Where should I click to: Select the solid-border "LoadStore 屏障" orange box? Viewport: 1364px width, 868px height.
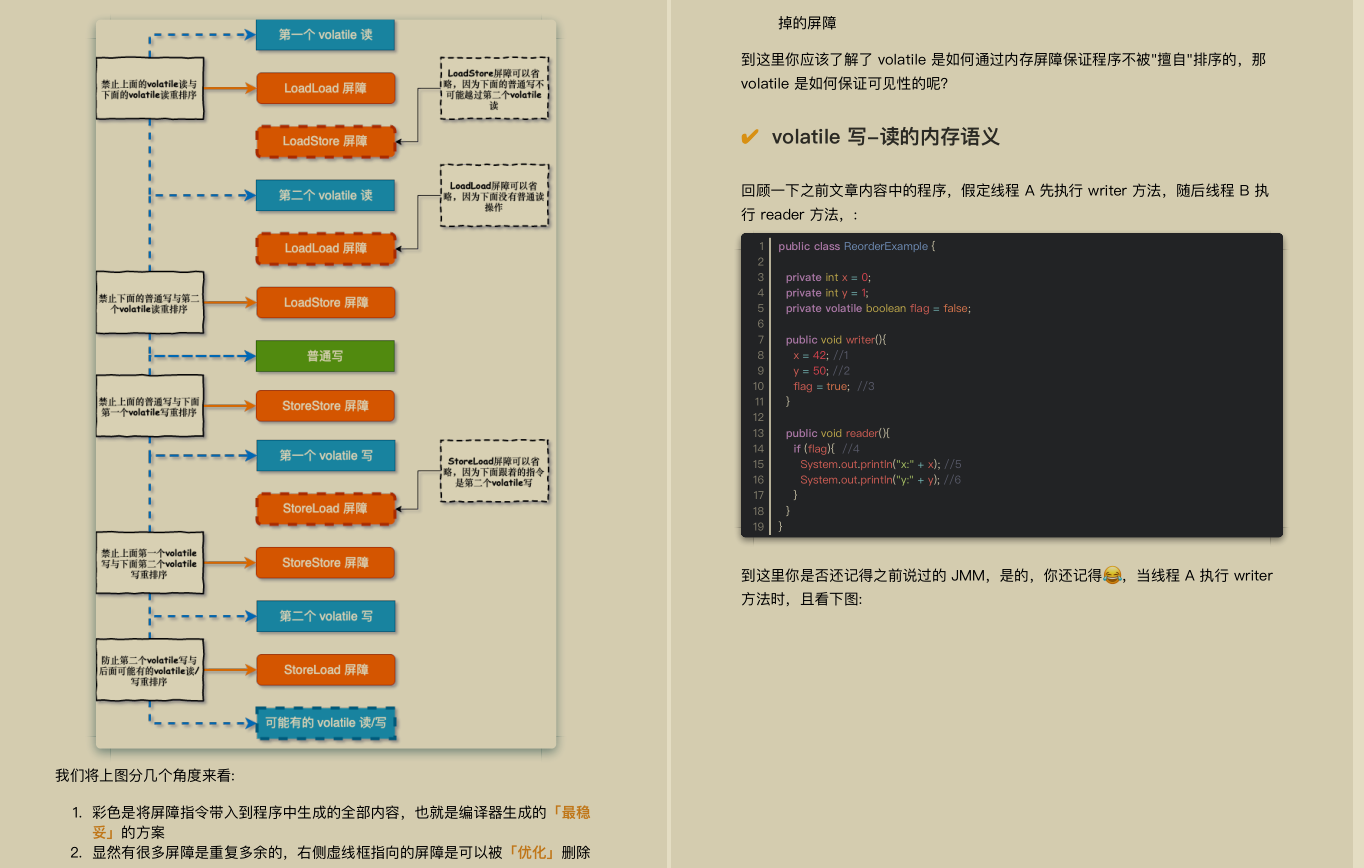pos(326,302)
